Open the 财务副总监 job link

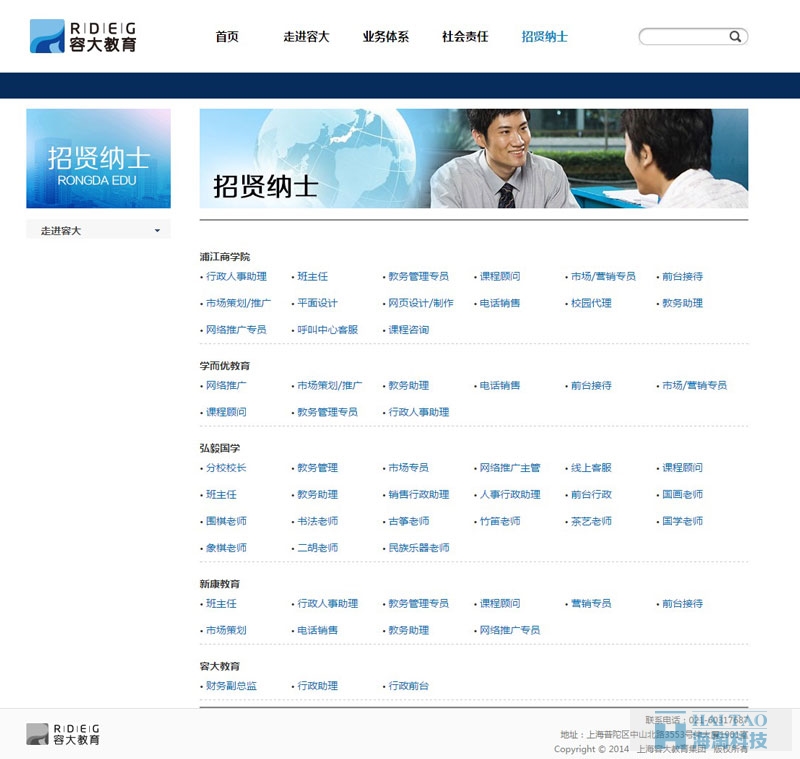pos(231,686)
